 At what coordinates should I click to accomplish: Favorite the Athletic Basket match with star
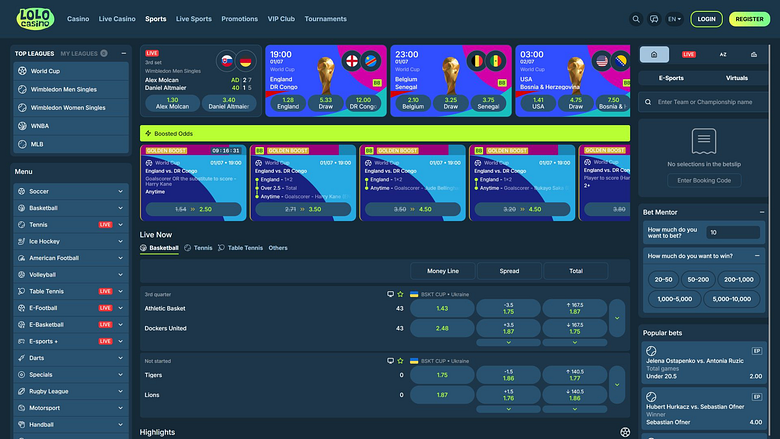pos(400,294)
